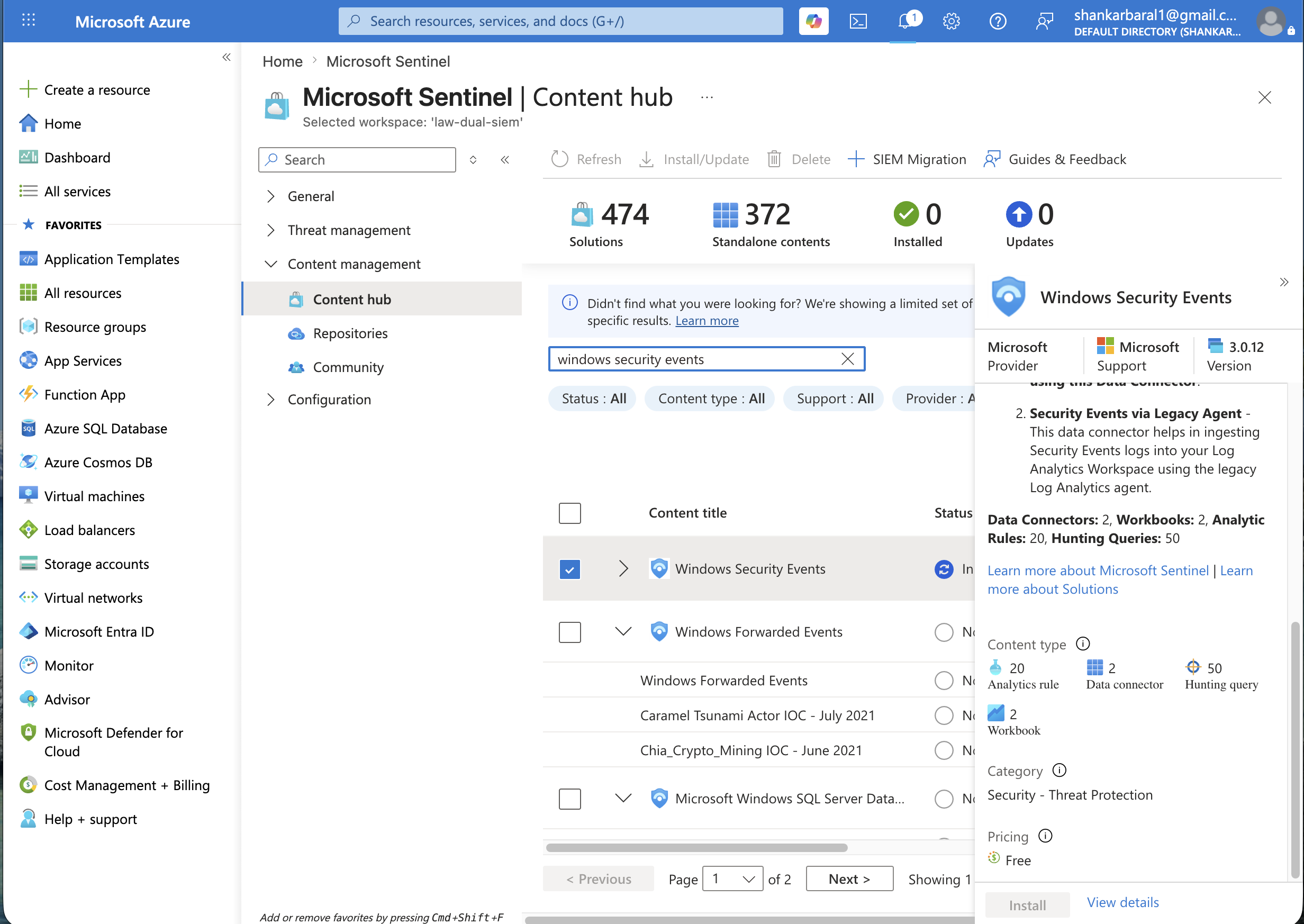Click the Dashboard icon in sidebar
1304x924 pixels.
coord(28,157)
